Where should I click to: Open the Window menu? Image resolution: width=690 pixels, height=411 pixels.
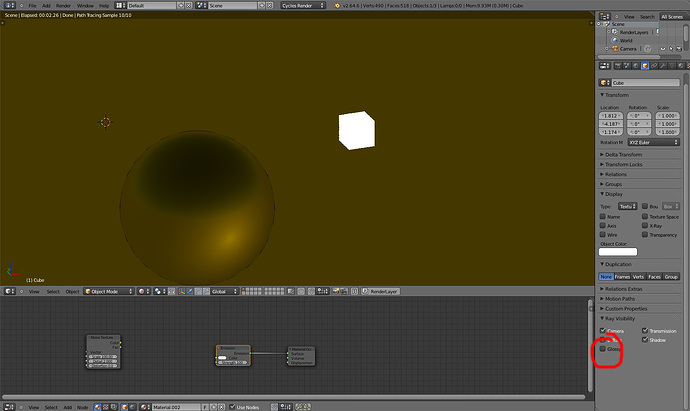tap(85, 6)
